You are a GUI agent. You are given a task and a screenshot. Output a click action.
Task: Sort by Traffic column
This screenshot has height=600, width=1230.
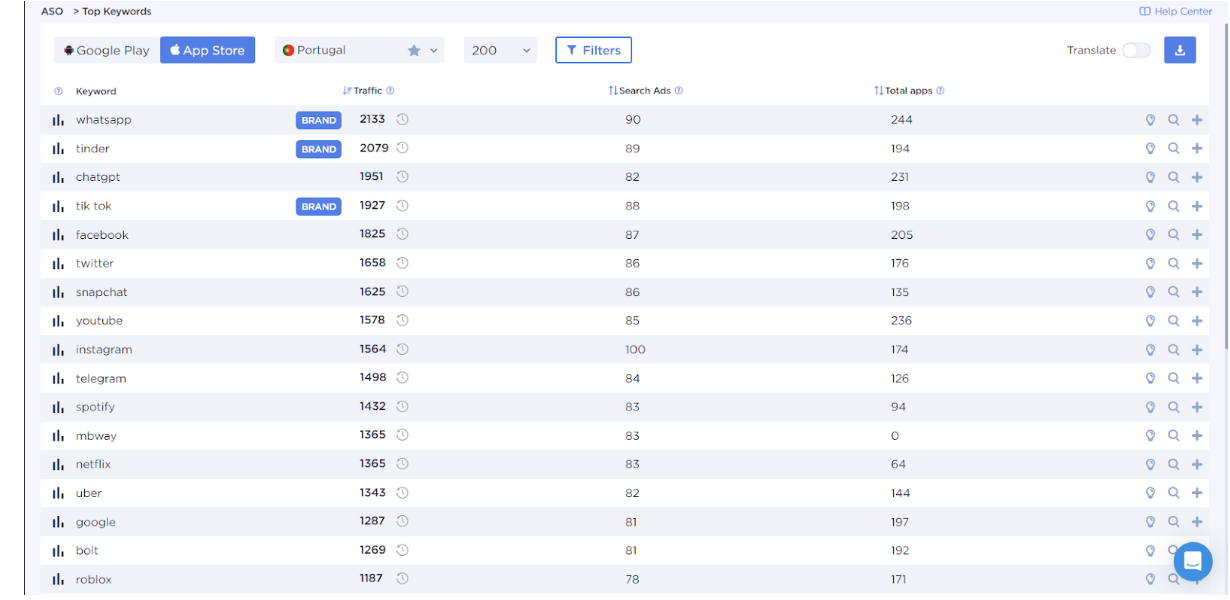(x=362, y=91)
